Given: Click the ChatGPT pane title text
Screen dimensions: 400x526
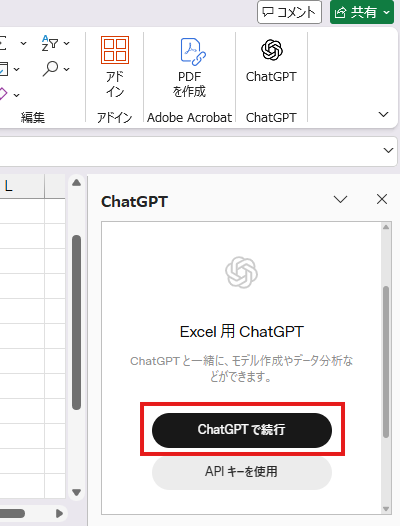Looking at the screenshot, I should 134,202.
